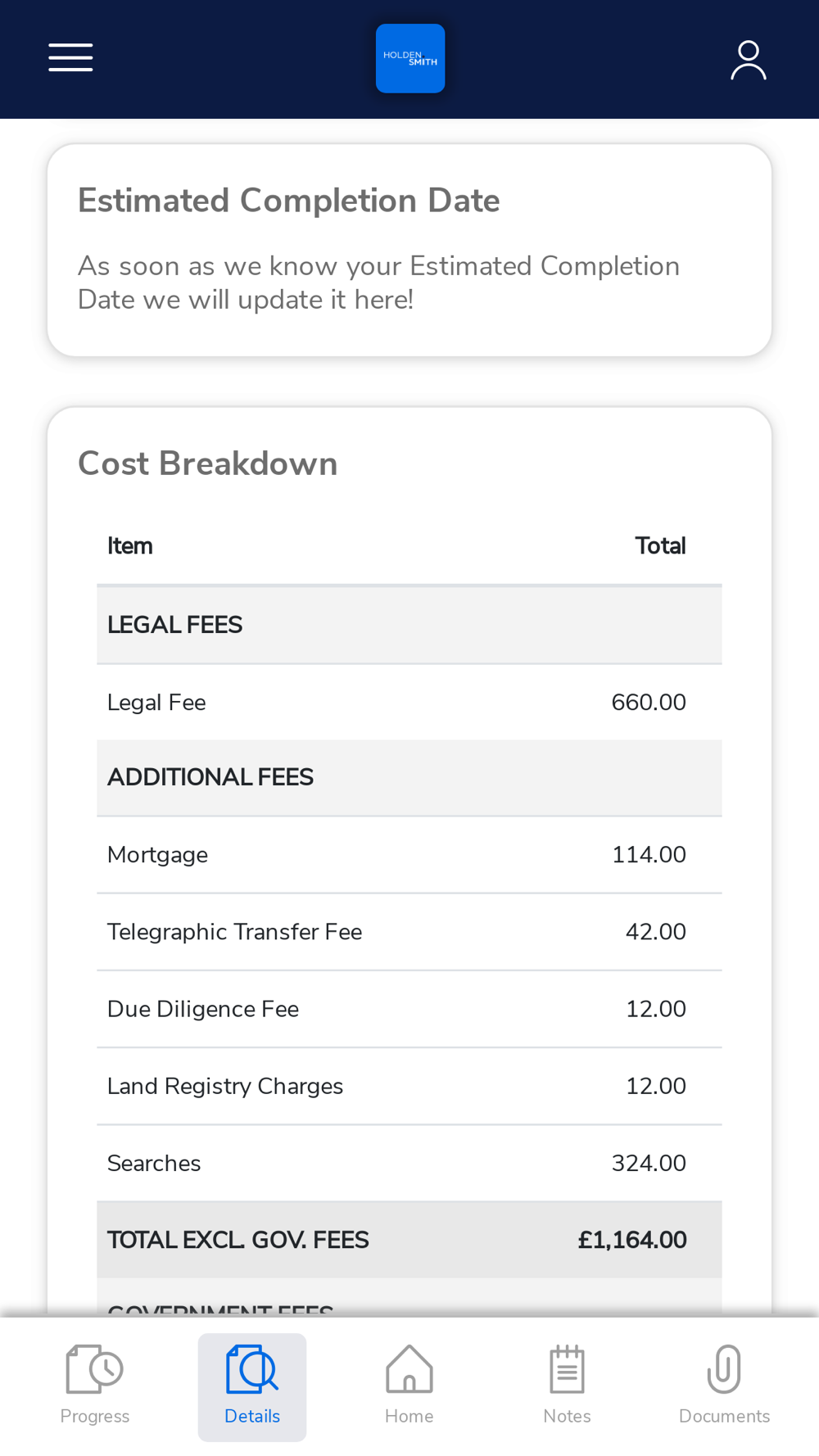Switch to the Progress tab label
This screenshot has width=819, height=1456.
tap(95, 1416)
